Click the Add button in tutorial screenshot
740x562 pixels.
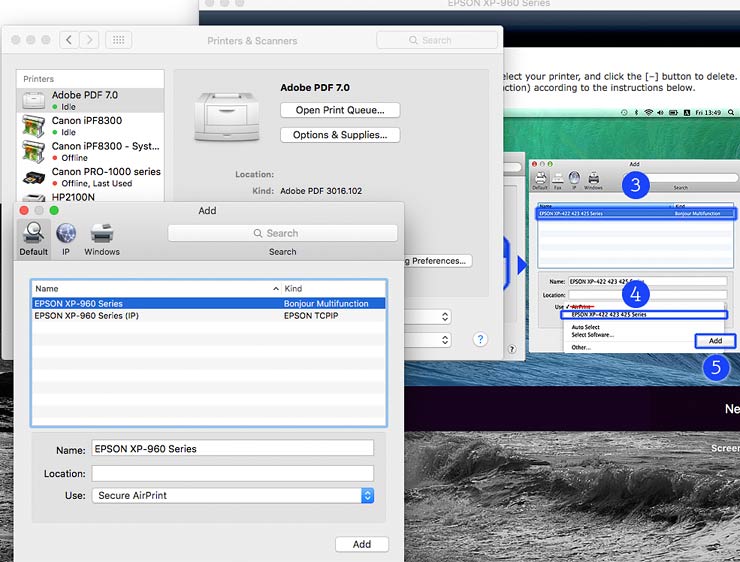pyautogui.click(x=715, y=341)
